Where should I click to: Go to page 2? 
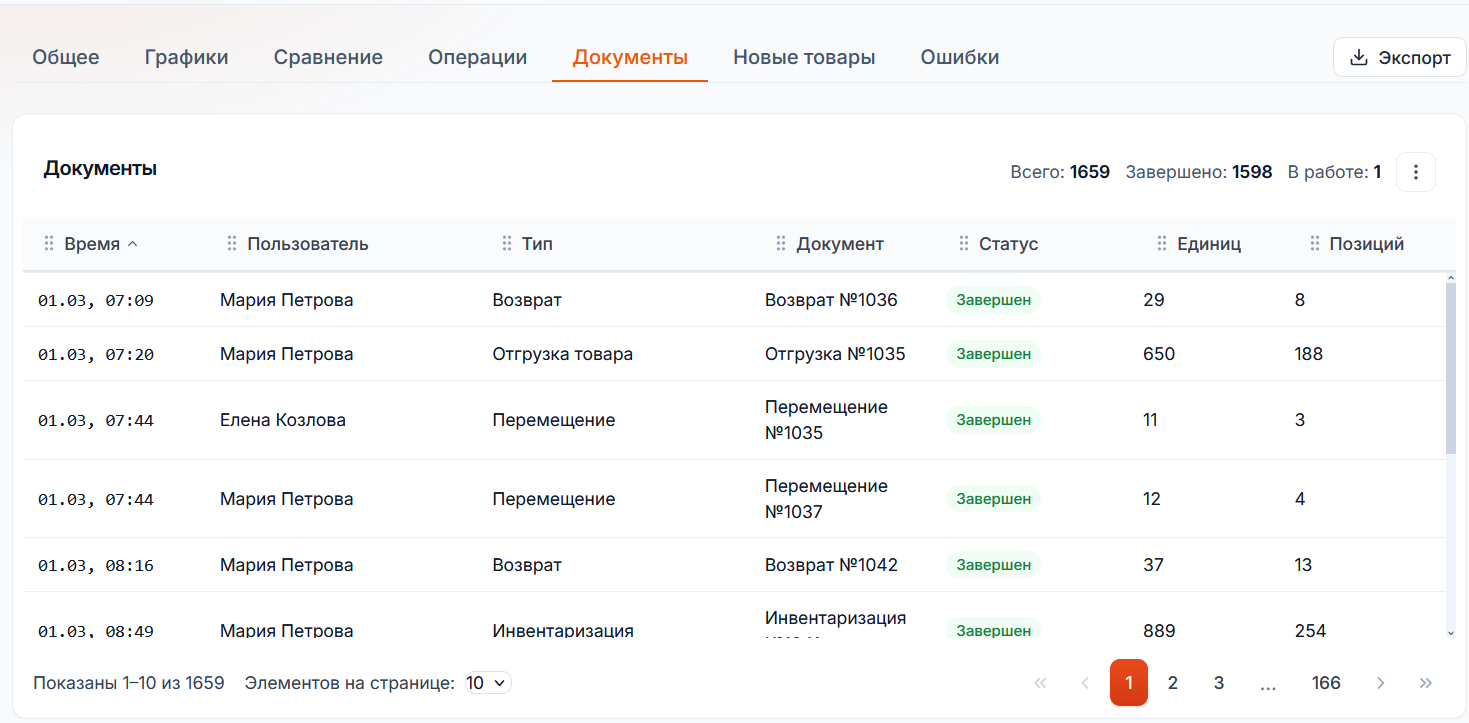tap(1173, 683)
